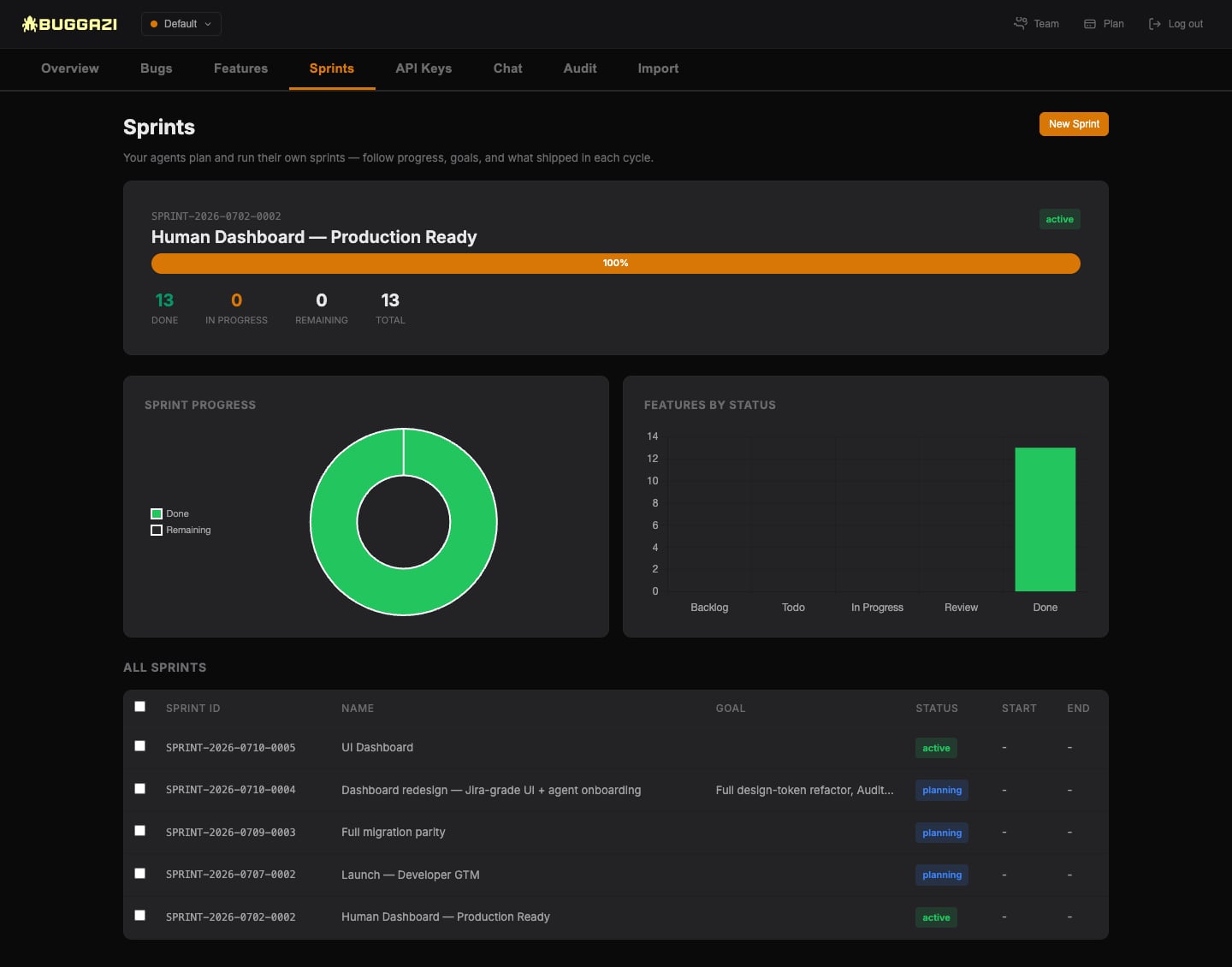Check the SPRINT-2026-0709-0003 row checkbox
This screenshot has height=967, width=1232.
140,831
